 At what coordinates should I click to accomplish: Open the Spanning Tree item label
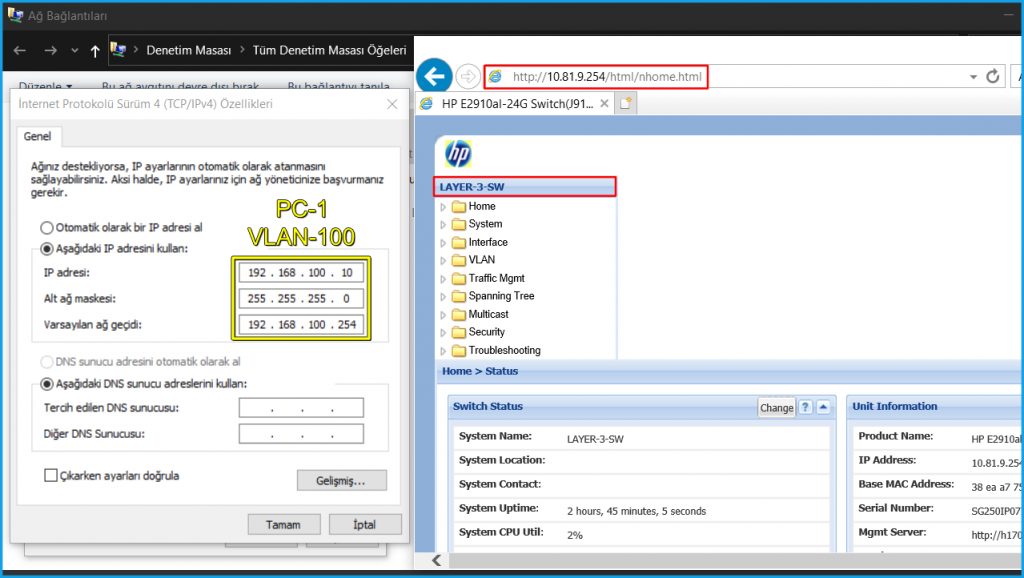[x=501, y=295]
